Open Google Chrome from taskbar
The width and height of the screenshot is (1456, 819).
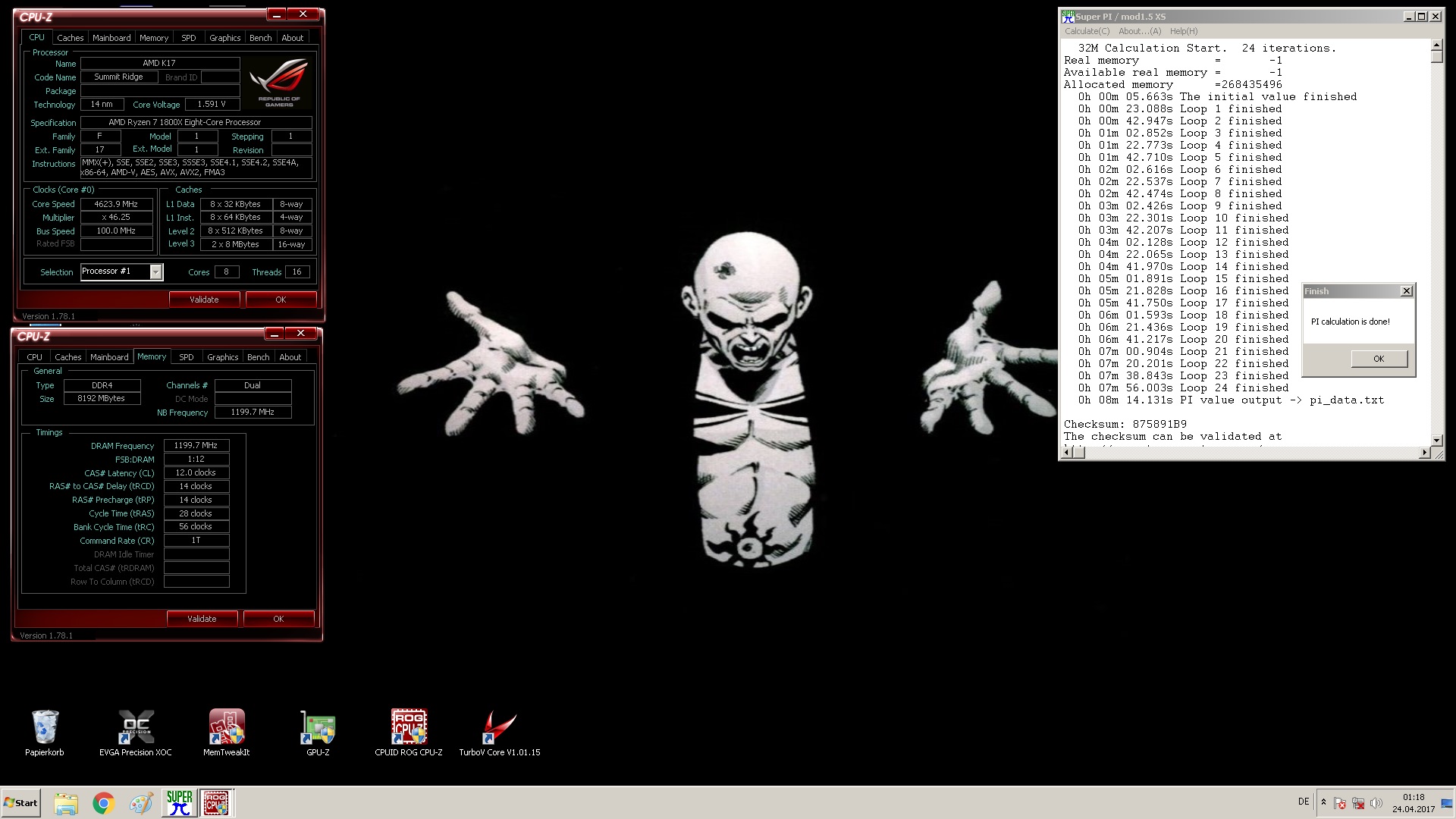[x=103, y=803]
